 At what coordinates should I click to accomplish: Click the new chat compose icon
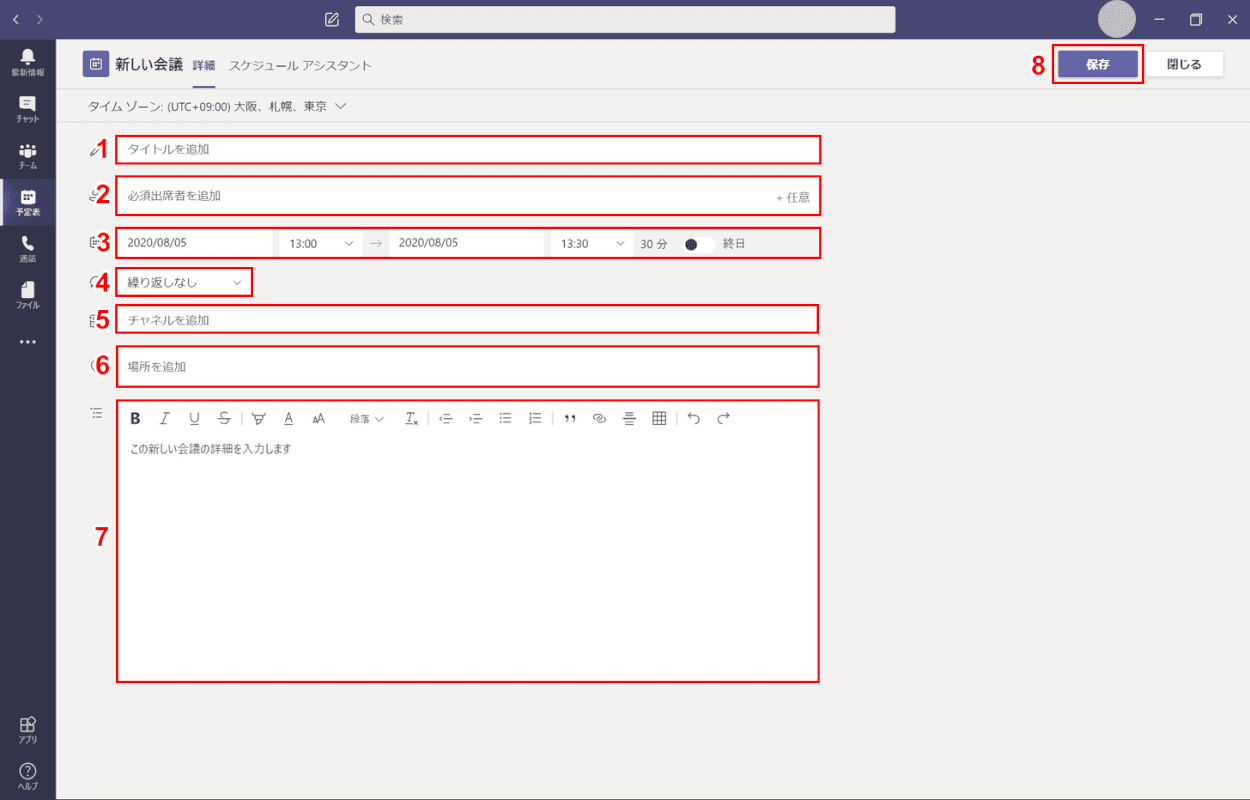pyautogui.click(x=332, y=19)
